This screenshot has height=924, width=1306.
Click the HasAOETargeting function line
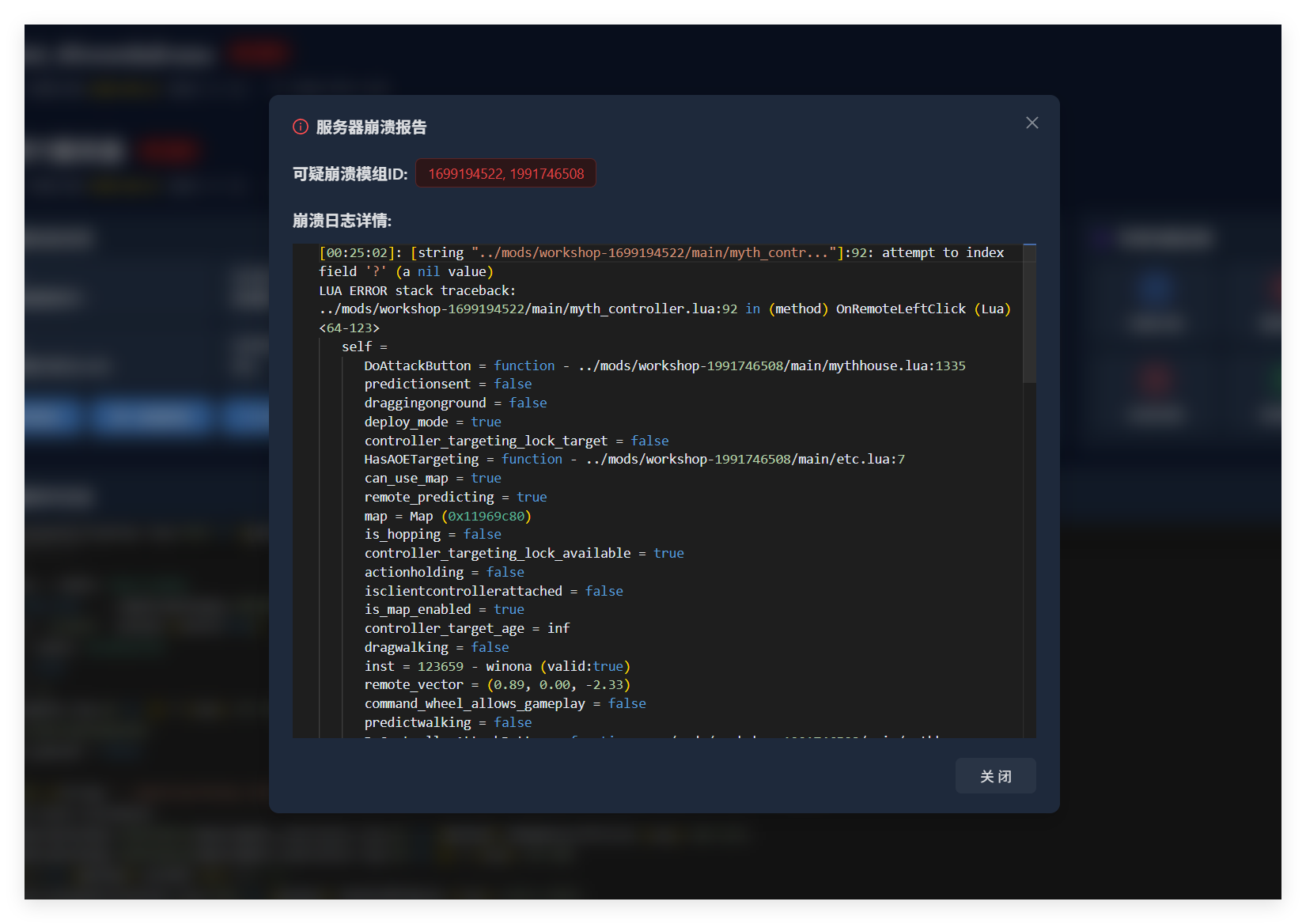tap(634, 459)
